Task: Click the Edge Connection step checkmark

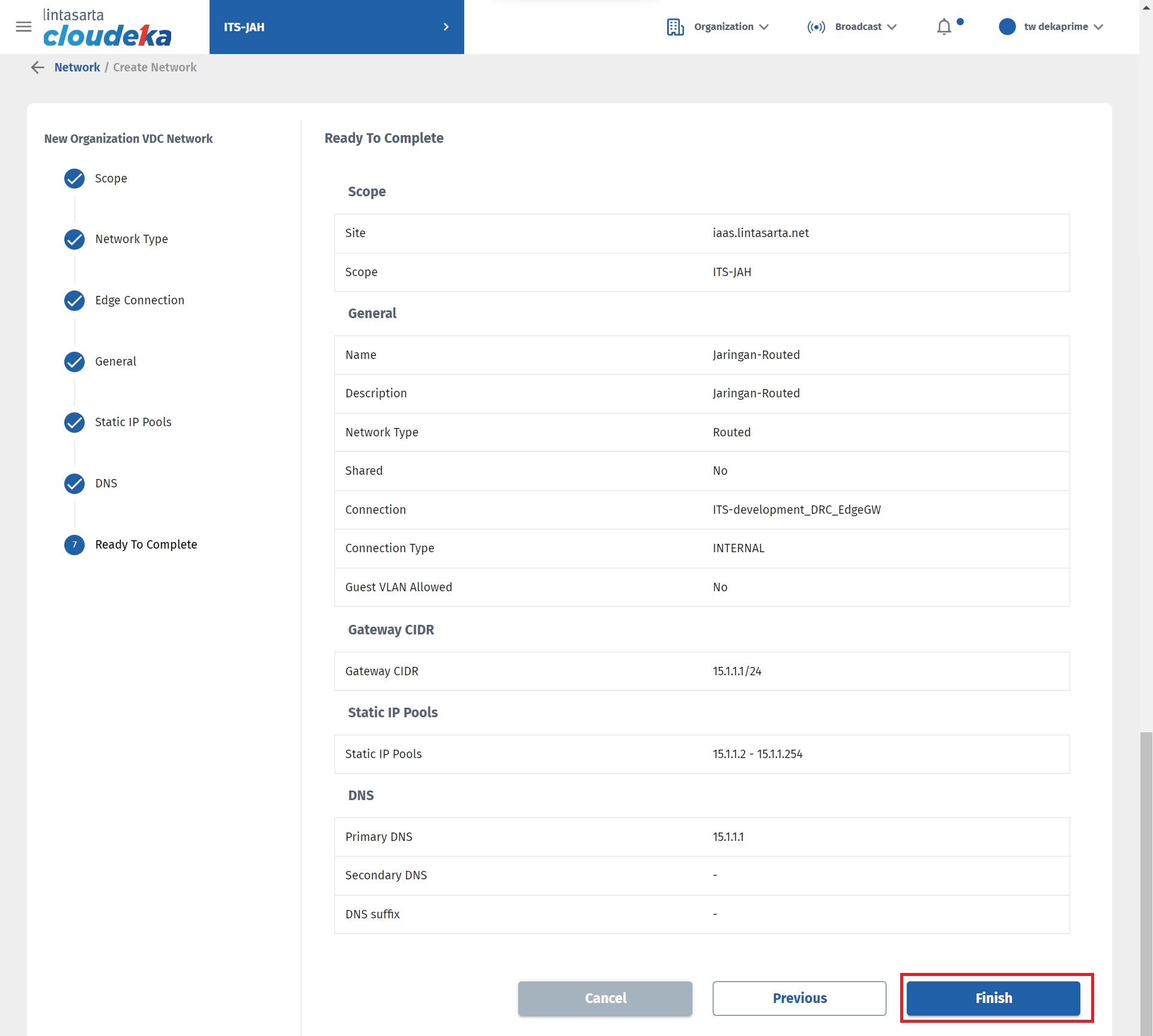Action: point(74,300)
